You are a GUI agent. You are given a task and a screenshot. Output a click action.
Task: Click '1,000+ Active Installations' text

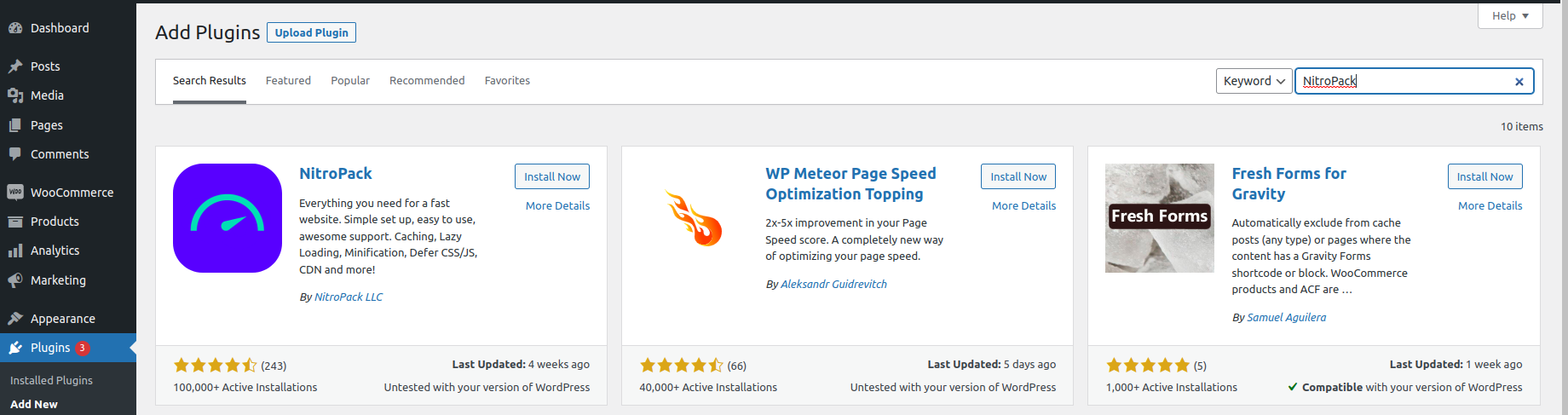(1172, 388)
